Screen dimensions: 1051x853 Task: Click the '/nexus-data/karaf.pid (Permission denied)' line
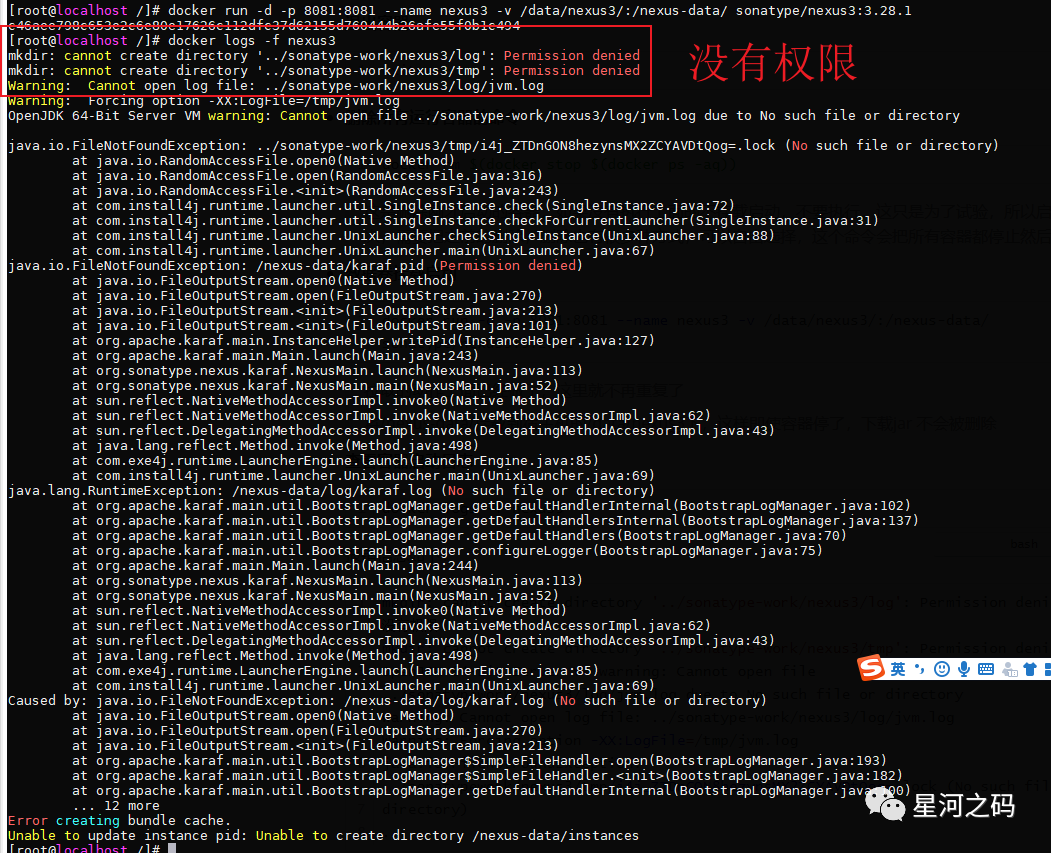pyautogui.click(x=295, y=265)
